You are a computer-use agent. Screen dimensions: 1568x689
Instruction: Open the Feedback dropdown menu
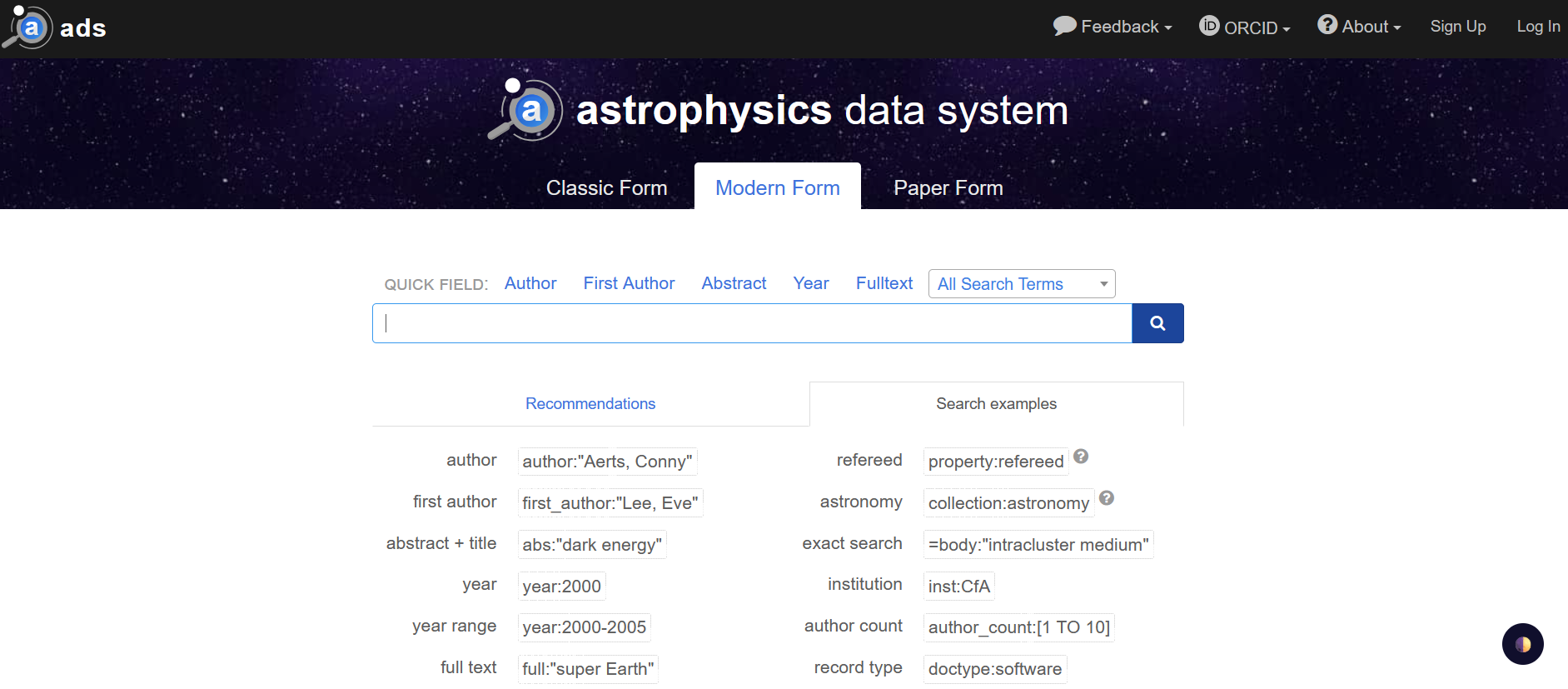coord(1112,27)
